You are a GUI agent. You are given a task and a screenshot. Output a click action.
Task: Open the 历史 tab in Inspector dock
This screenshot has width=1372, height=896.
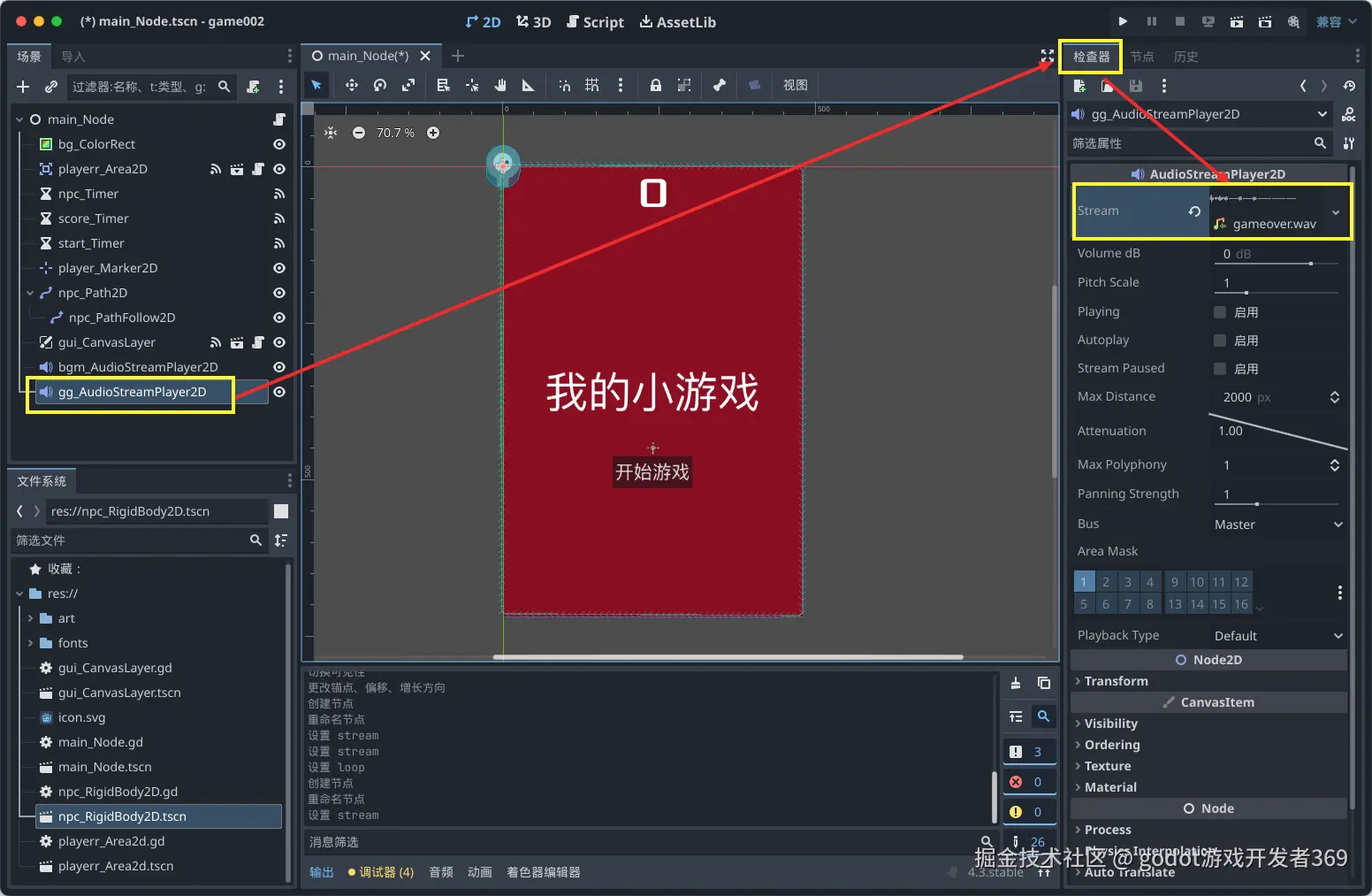click(x=1186, y=57)
